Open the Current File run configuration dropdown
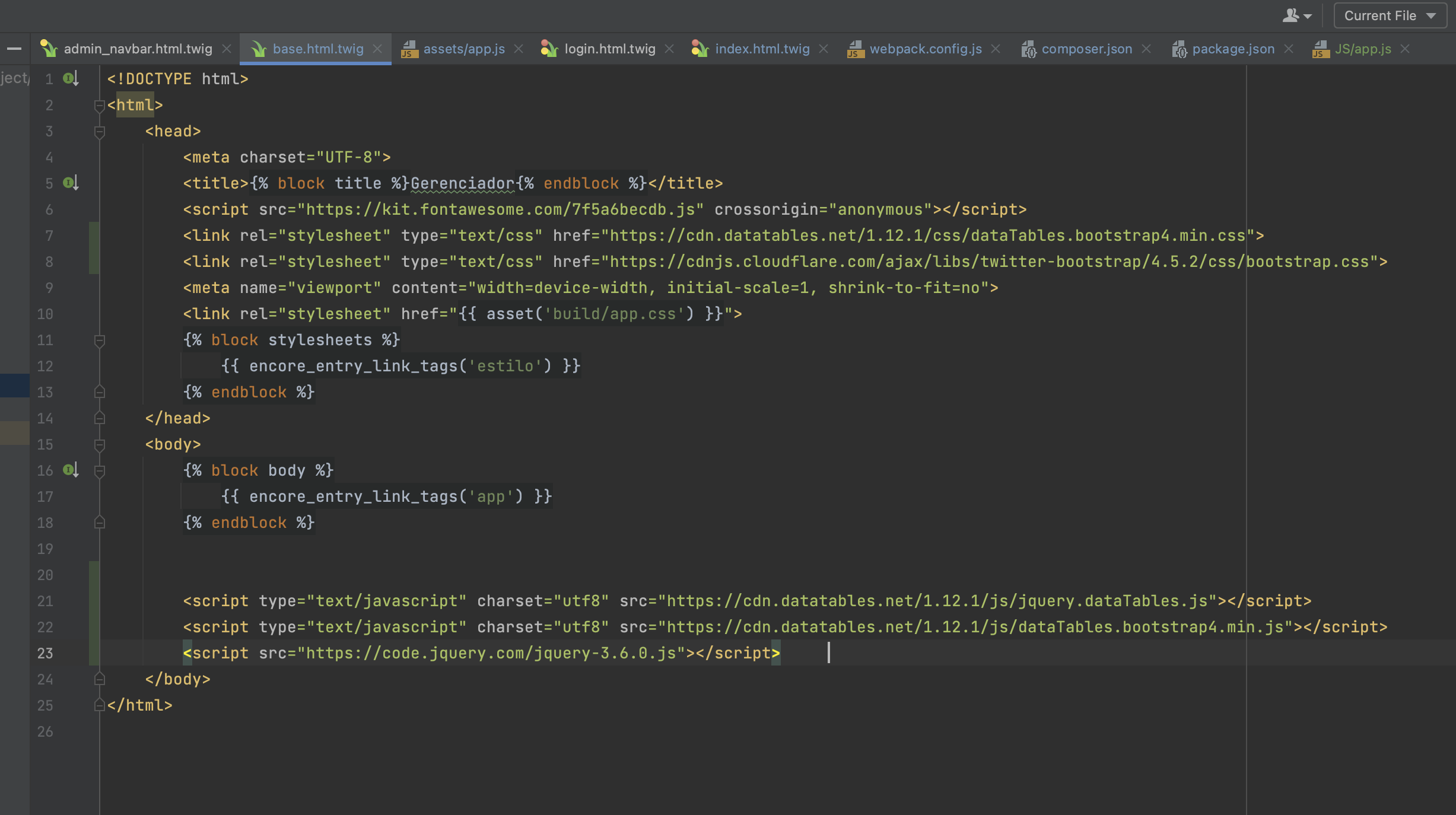Screen dimensions: 1456x815 tap(1390, 16)
